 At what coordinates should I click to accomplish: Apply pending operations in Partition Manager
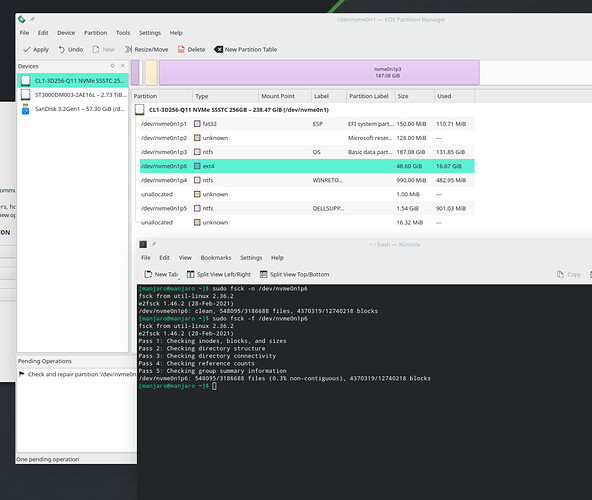coord(36,49)
